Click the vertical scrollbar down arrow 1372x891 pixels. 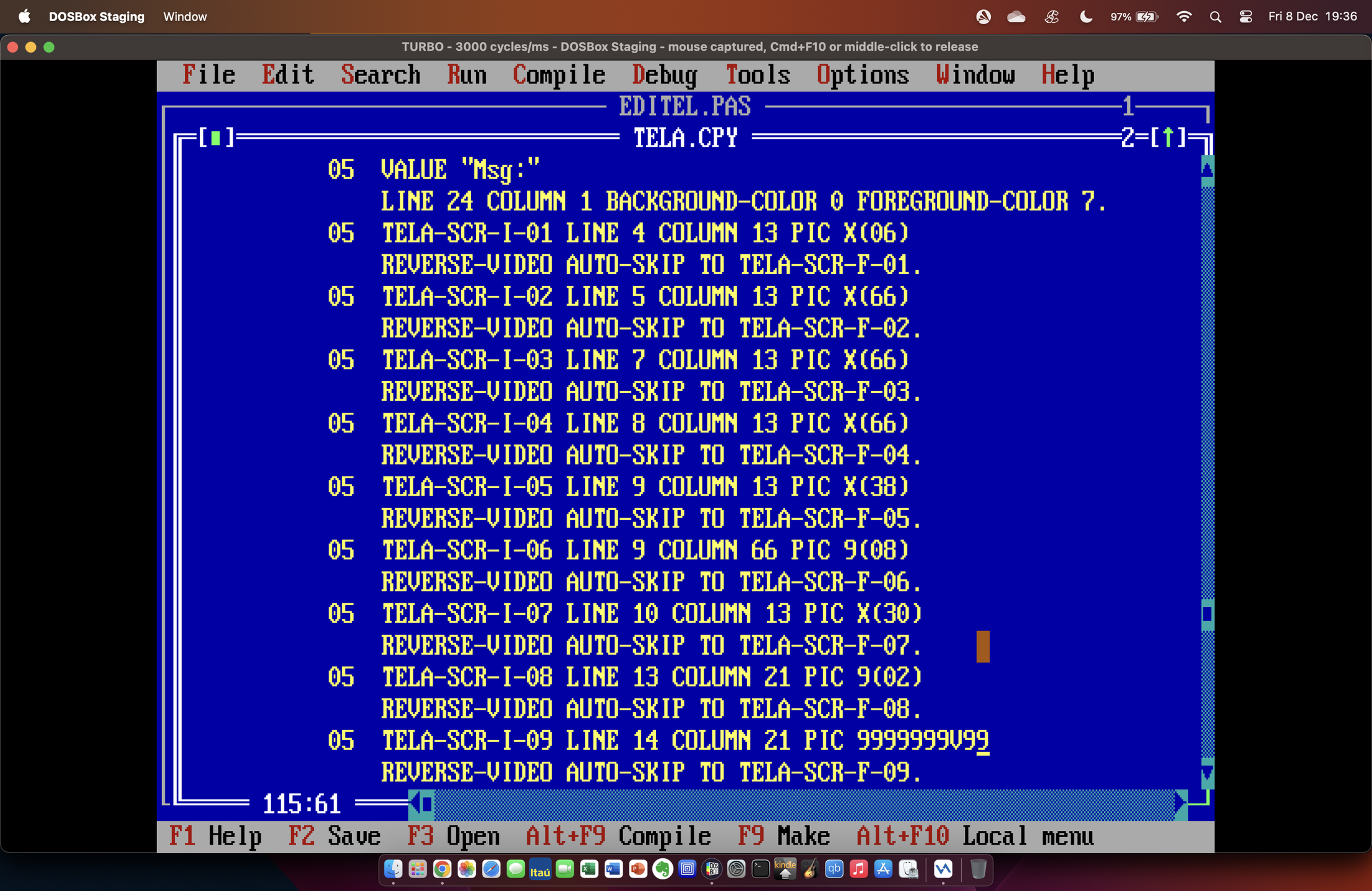[x=1207, y=772]
